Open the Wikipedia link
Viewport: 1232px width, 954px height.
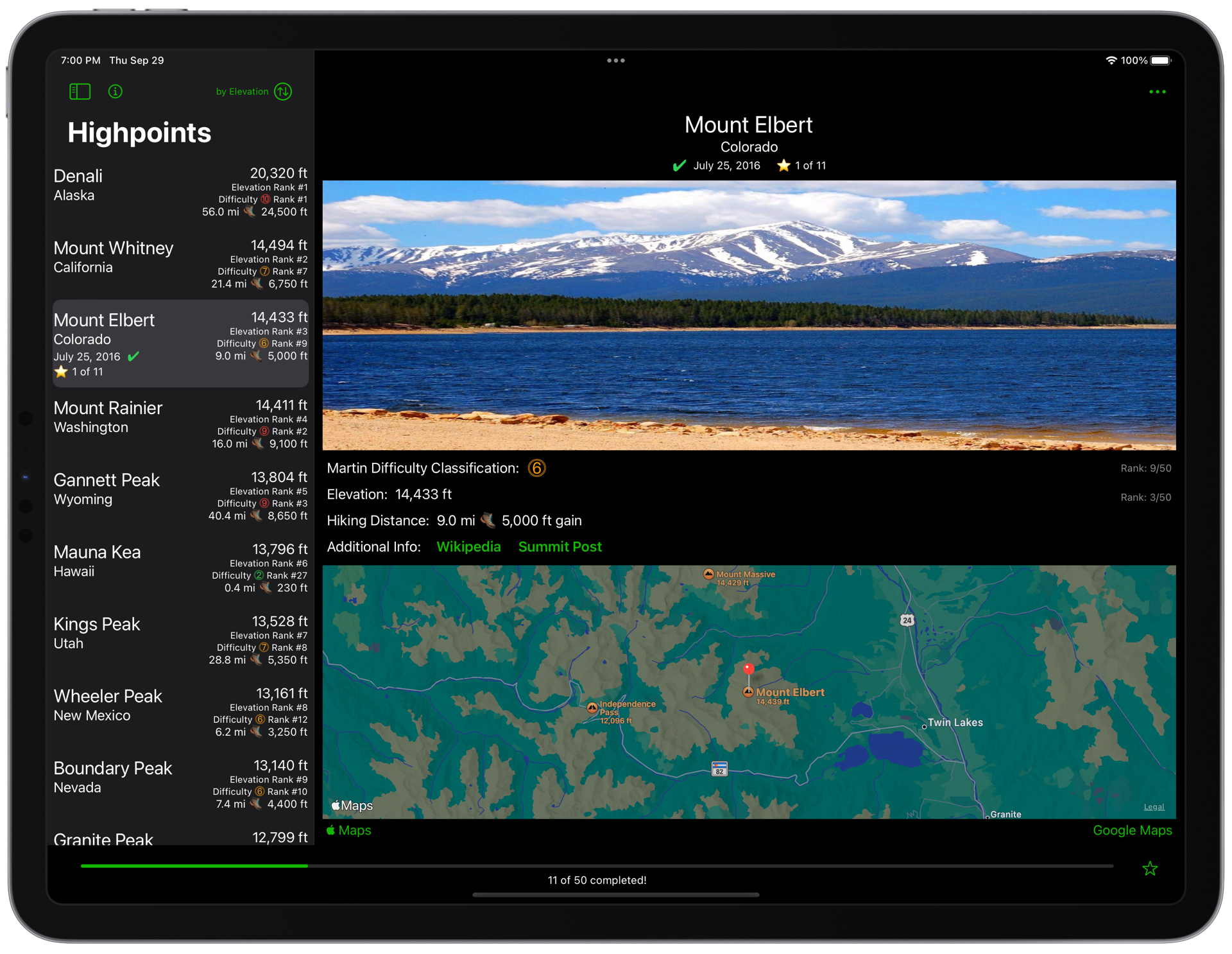(x=468, y=547)
